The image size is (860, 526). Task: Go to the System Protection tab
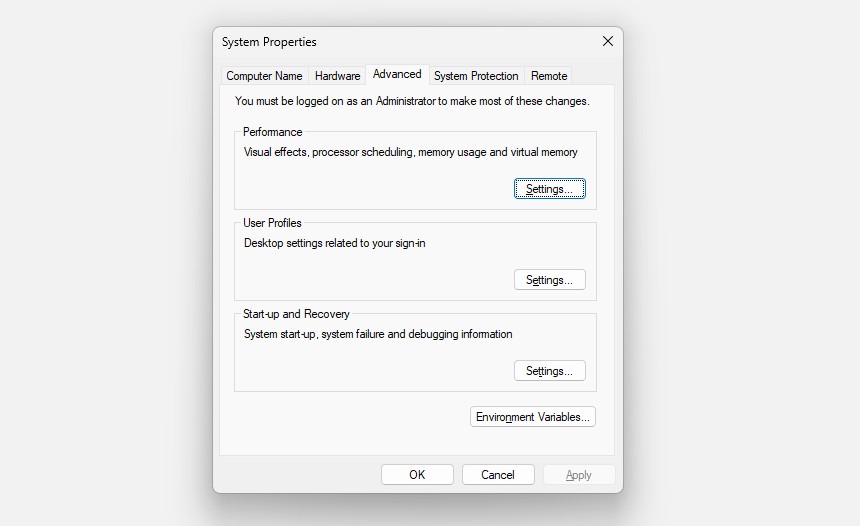pos(476,76)
